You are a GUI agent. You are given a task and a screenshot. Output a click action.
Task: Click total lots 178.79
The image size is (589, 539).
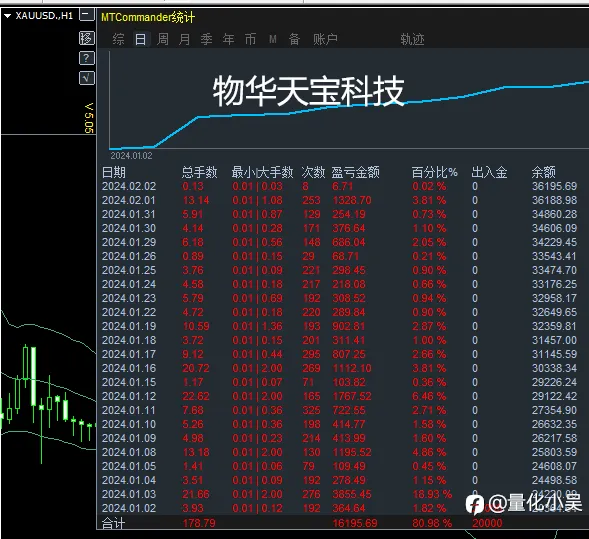tap(199, 523)
